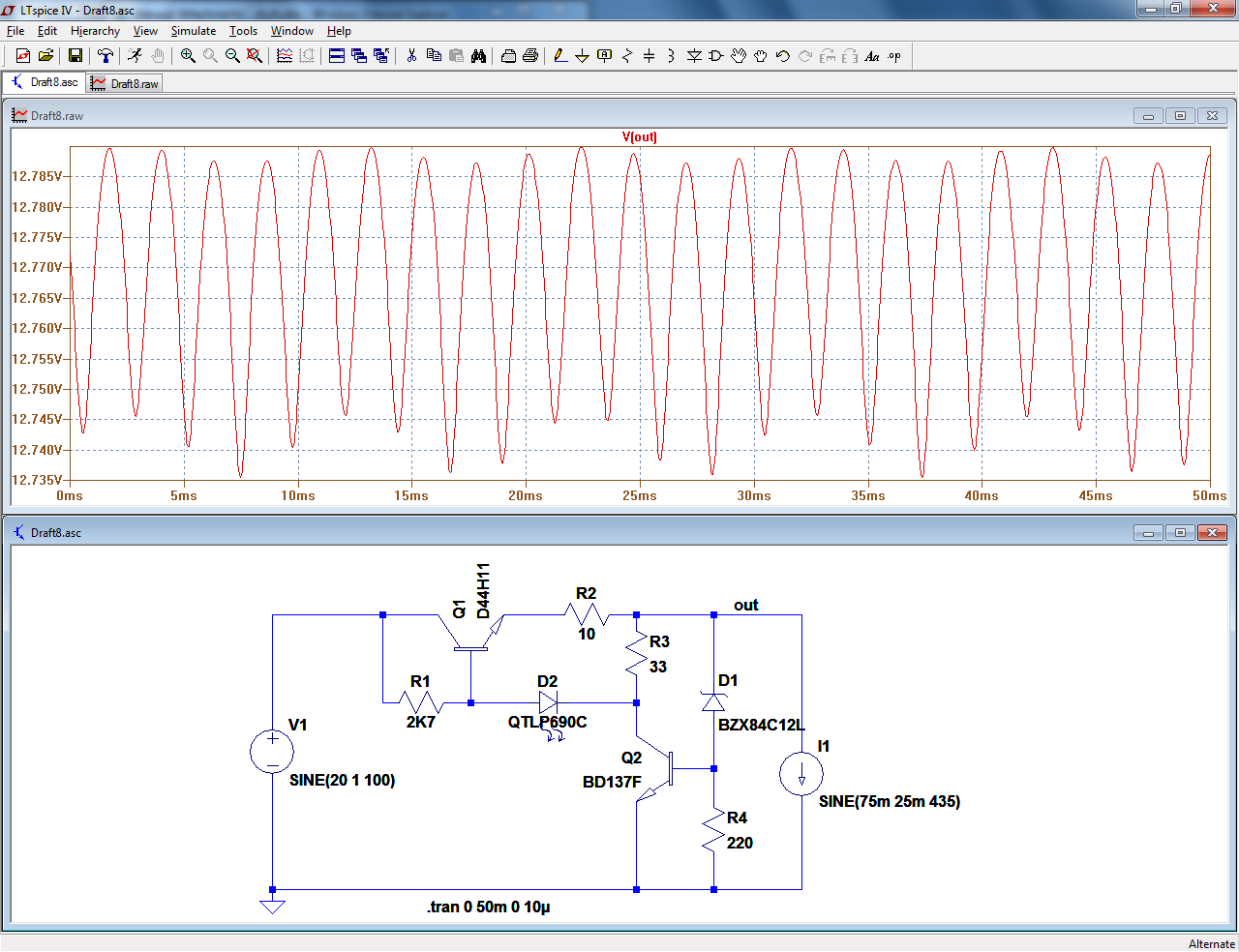The height and width of the screenshot is (952, 1239).
Task: Open the Edit menu
Action: pyautogui.click(x=47, y=31)
